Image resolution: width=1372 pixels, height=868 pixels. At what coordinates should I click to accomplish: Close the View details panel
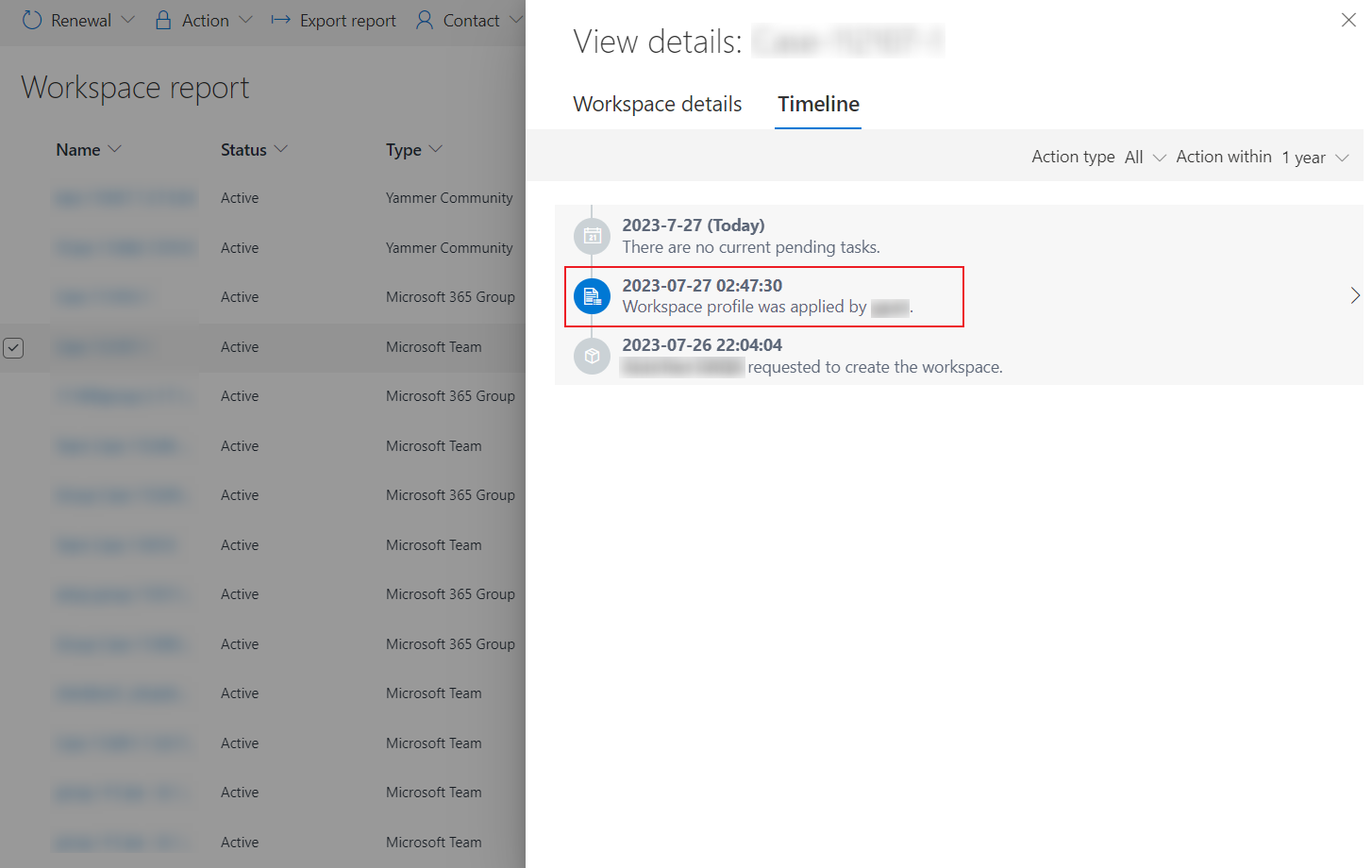1348,20
